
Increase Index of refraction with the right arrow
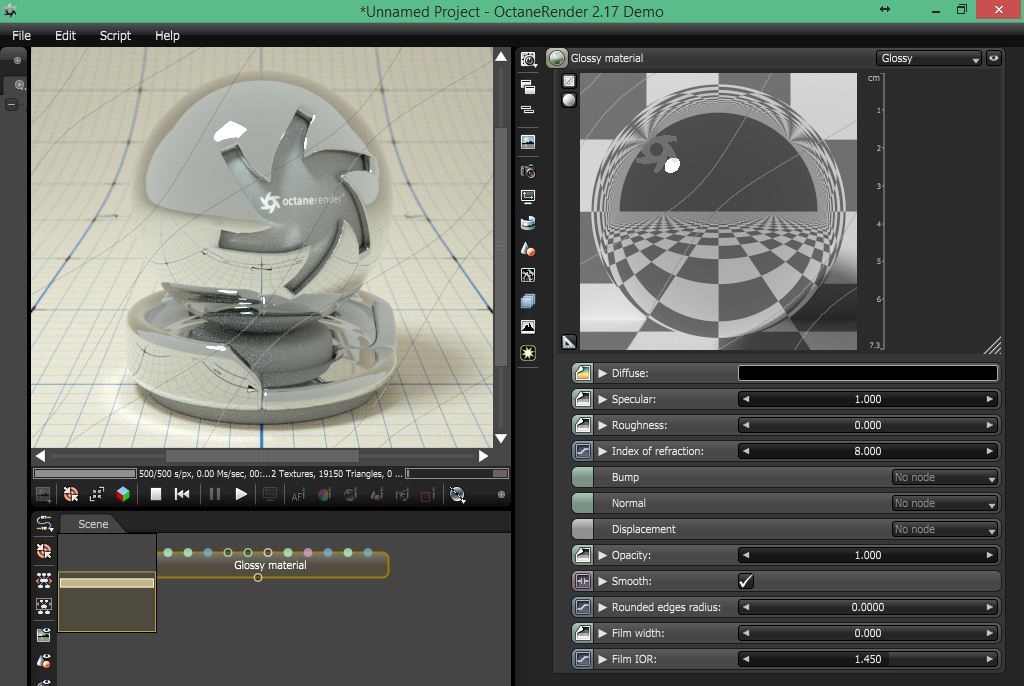click(989, 451)
